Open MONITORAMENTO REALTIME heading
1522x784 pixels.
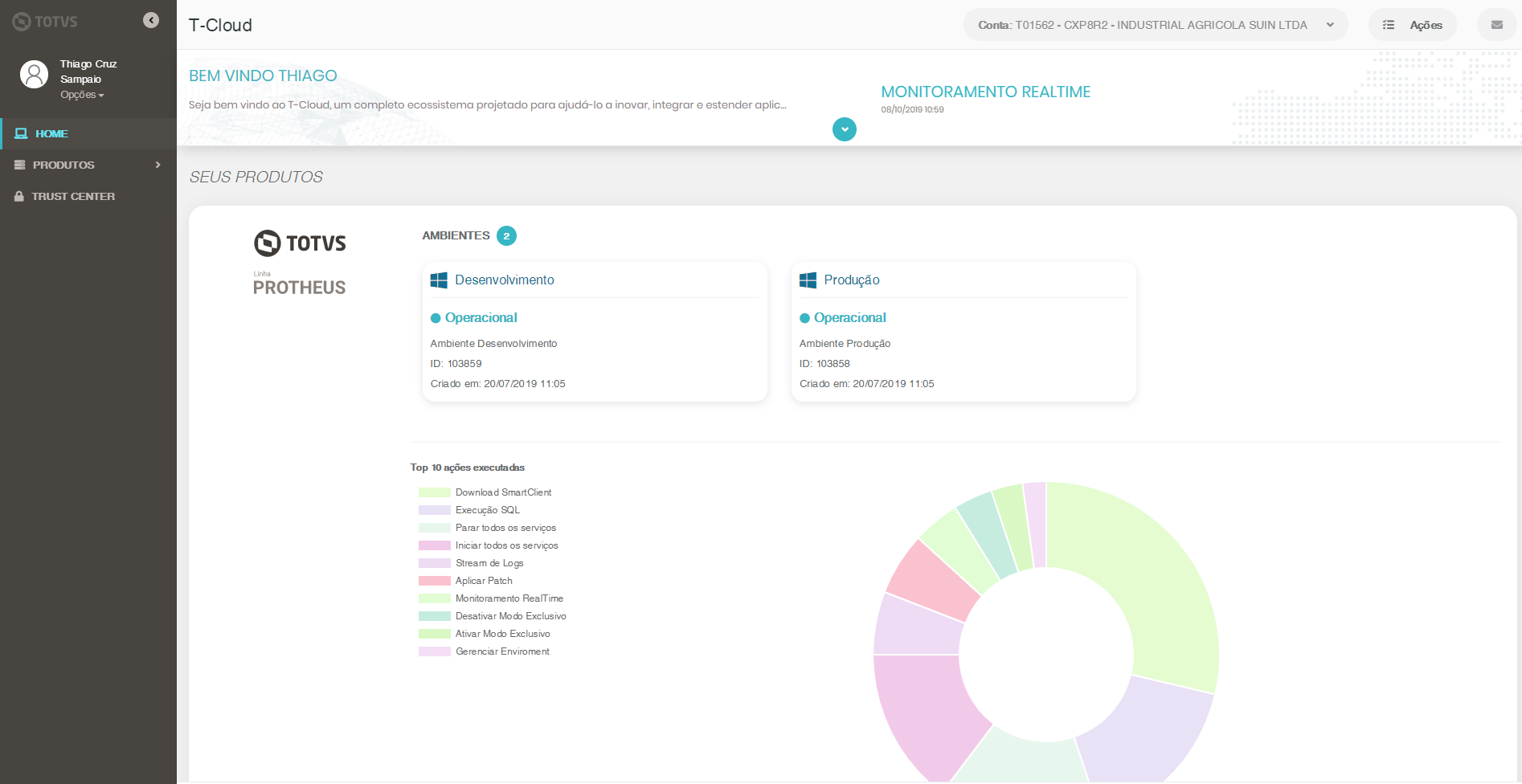pos(986,92)
